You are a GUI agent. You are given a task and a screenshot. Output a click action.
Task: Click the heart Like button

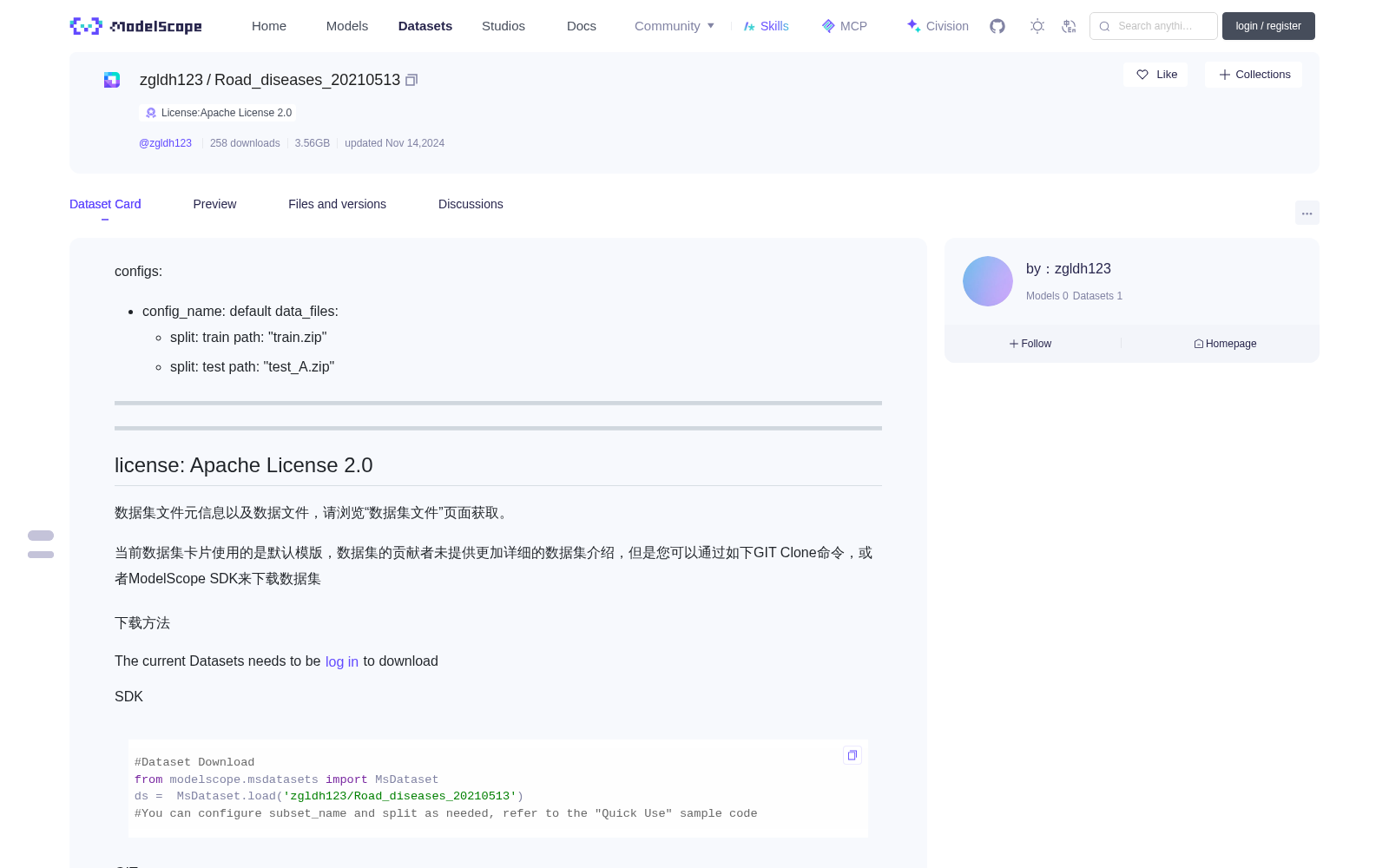pyautogui.click(x=1155, y=75)
